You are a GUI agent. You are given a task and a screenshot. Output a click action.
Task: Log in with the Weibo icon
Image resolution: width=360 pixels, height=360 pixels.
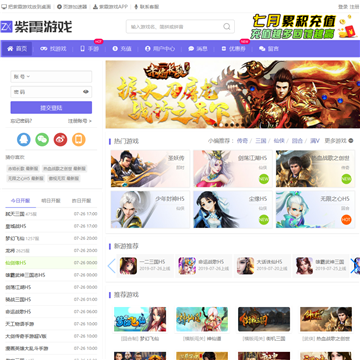click(60, 140)
